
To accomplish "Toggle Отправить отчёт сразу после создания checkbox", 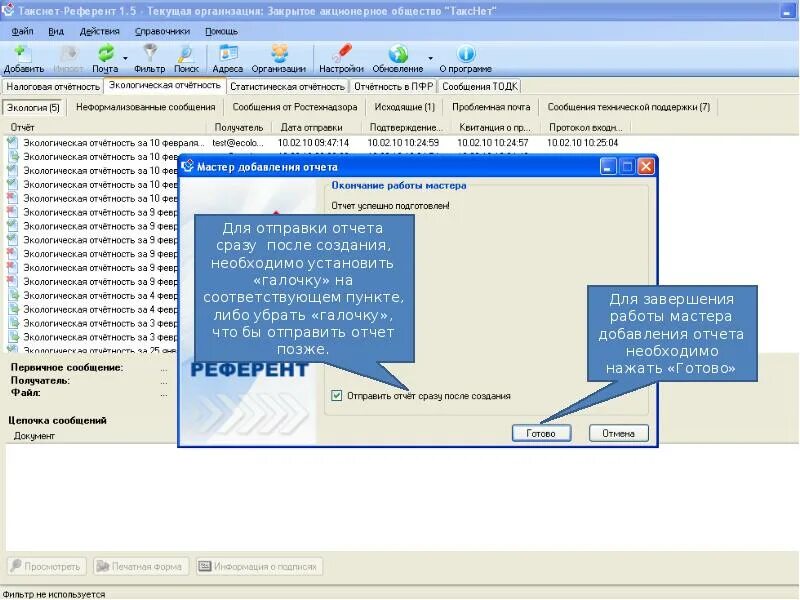I will click(336, 395).
